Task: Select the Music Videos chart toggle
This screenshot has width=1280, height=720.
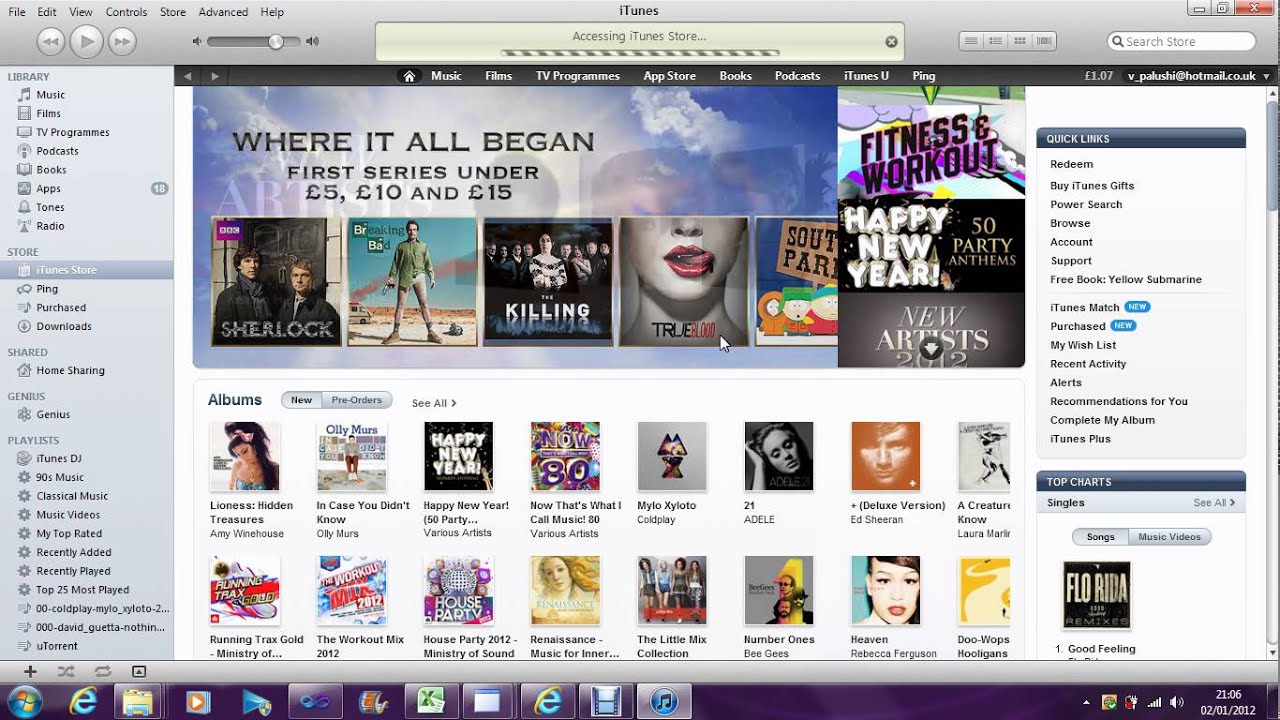Action: pyautogui.click(x=1169, y=537)
